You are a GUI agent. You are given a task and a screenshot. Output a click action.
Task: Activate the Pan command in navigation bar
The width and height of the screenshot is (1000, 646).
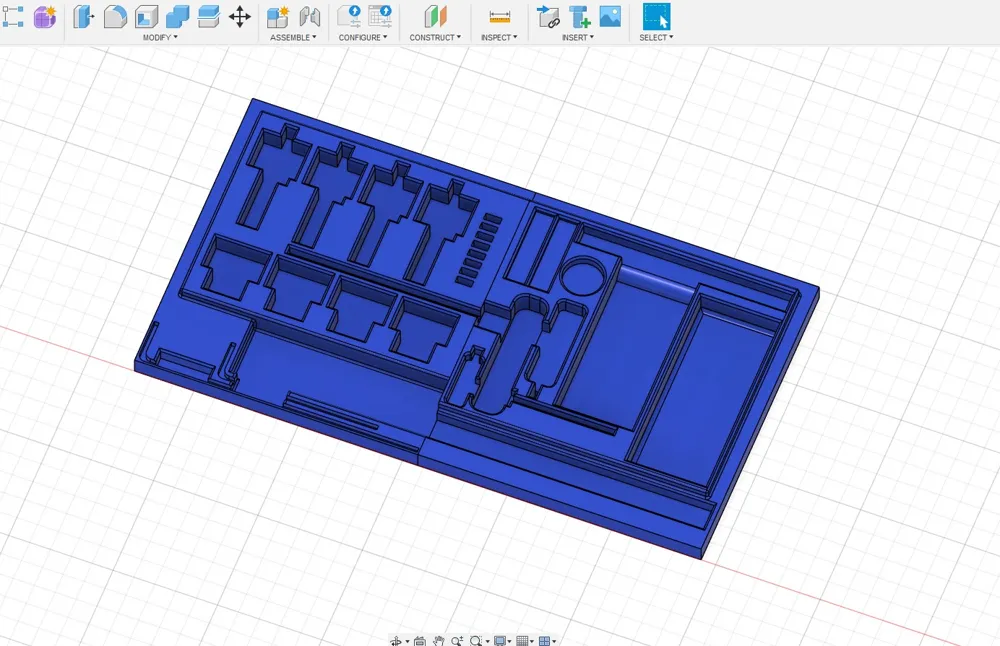[x=439, y=640]
